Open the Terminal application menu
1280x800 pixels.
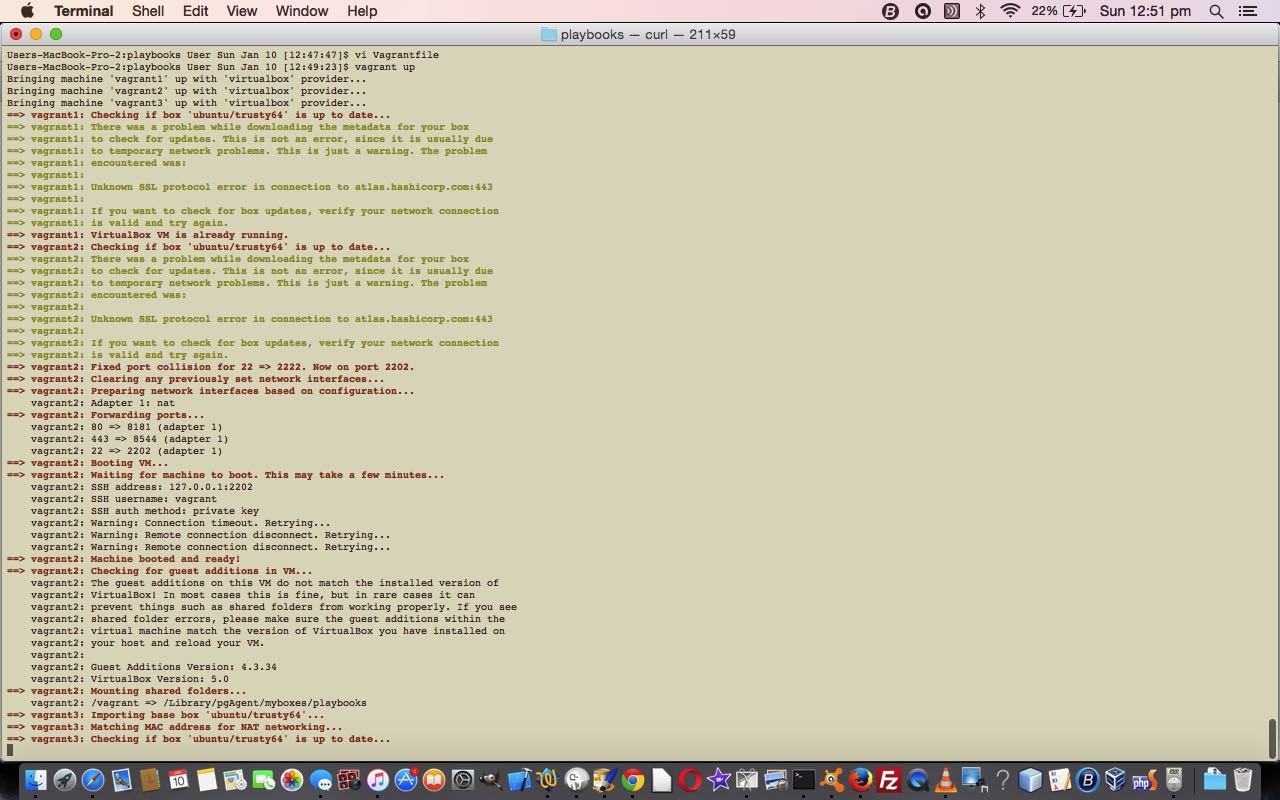[83, 11]
